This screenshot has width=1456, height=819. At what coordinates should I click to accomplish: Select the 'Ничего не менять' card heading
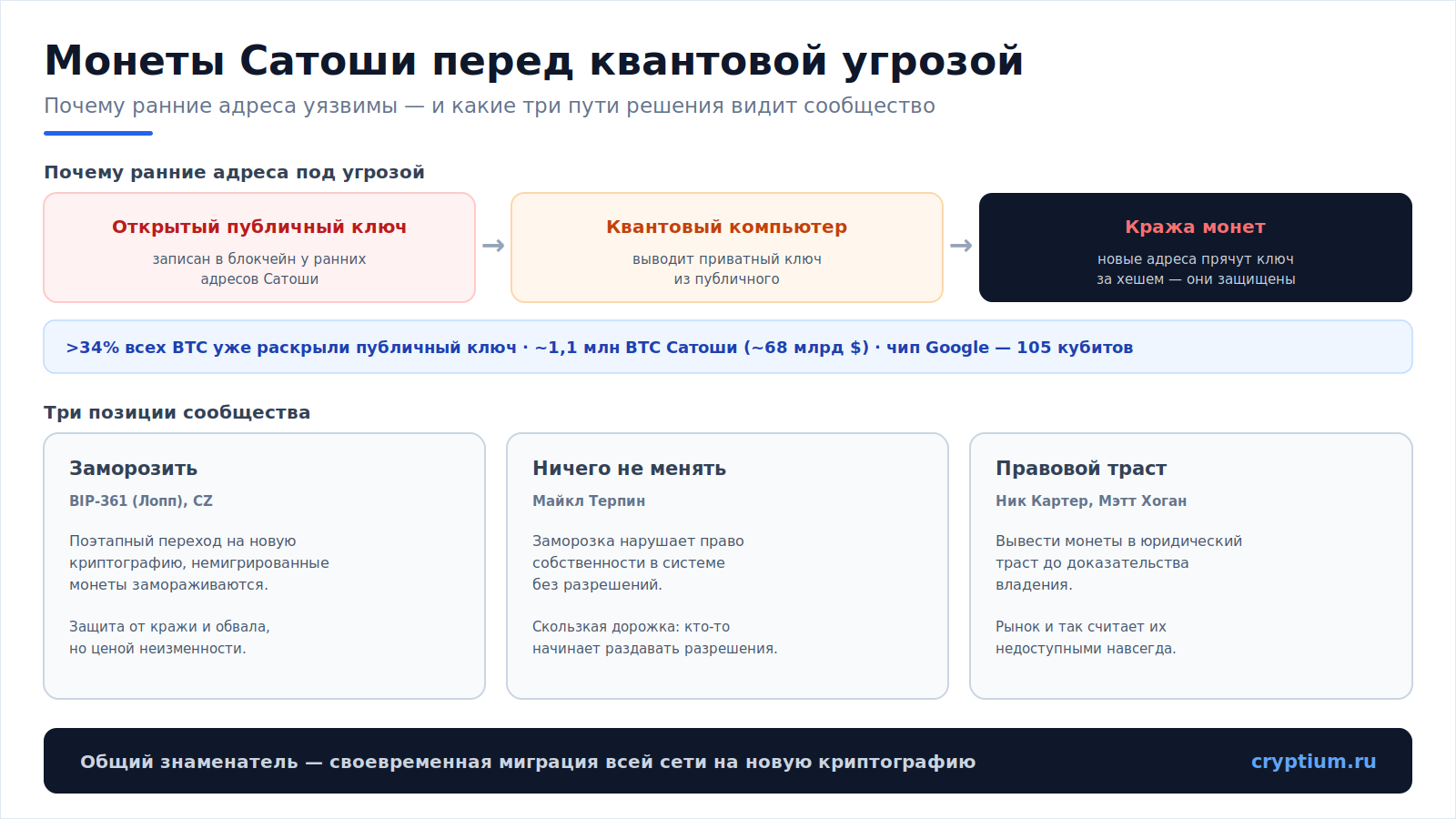(630, 468)
